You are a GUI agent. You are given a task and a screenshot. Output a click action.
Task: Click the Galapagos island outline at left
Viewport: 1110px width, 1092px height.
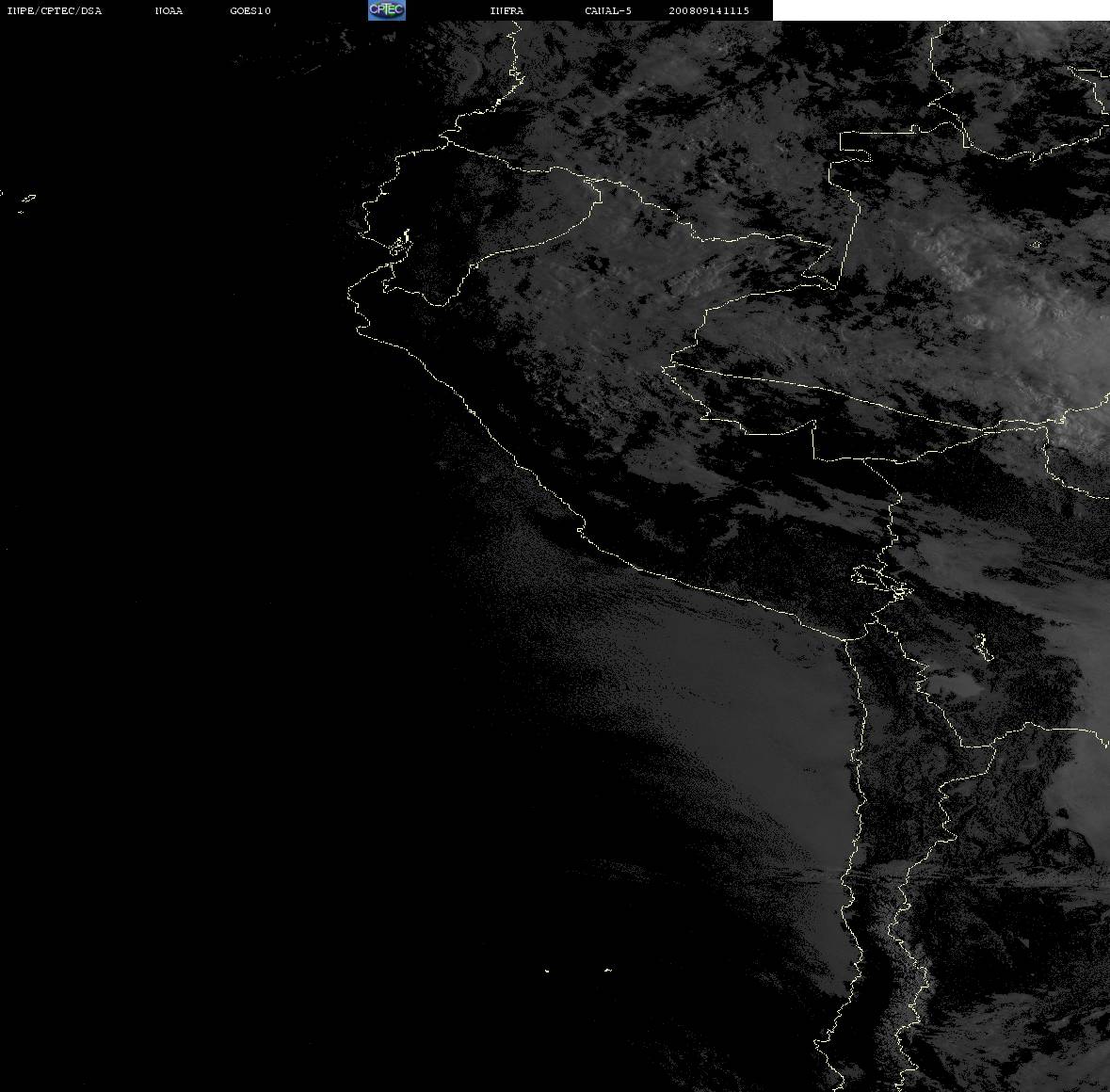[x=27, y=200]
